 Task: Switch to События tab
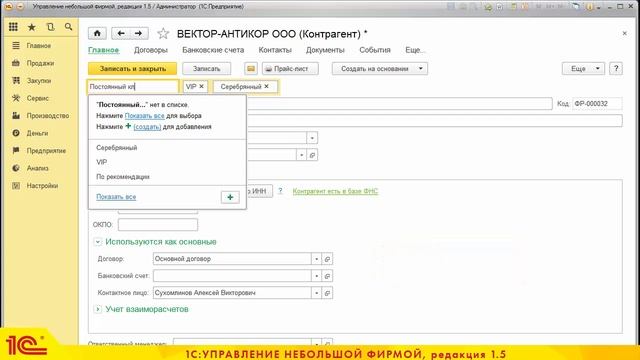point(375,50)
